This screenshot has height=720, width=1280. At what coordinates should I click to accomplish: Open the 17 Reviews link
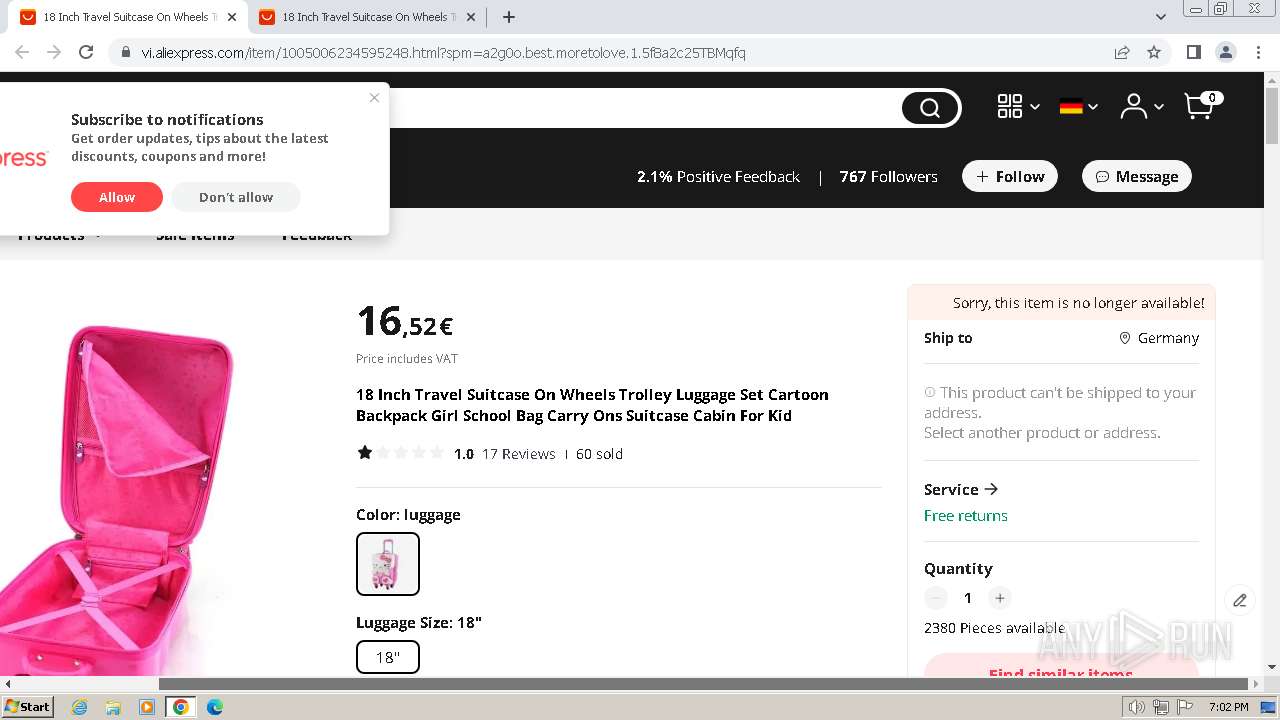[518, 454]
